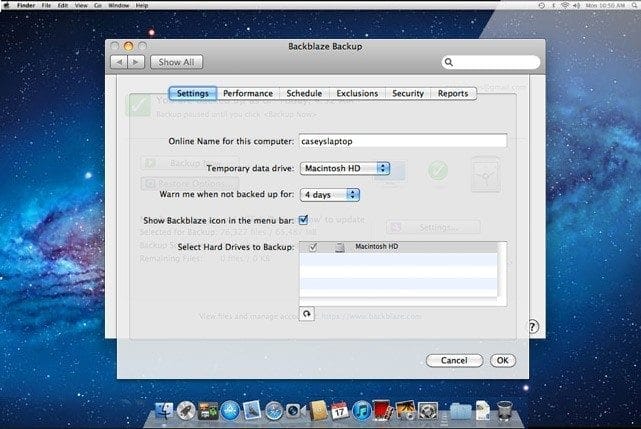641x429 pixels.
Task: Open the Window menu
Action: pos(119,5)
